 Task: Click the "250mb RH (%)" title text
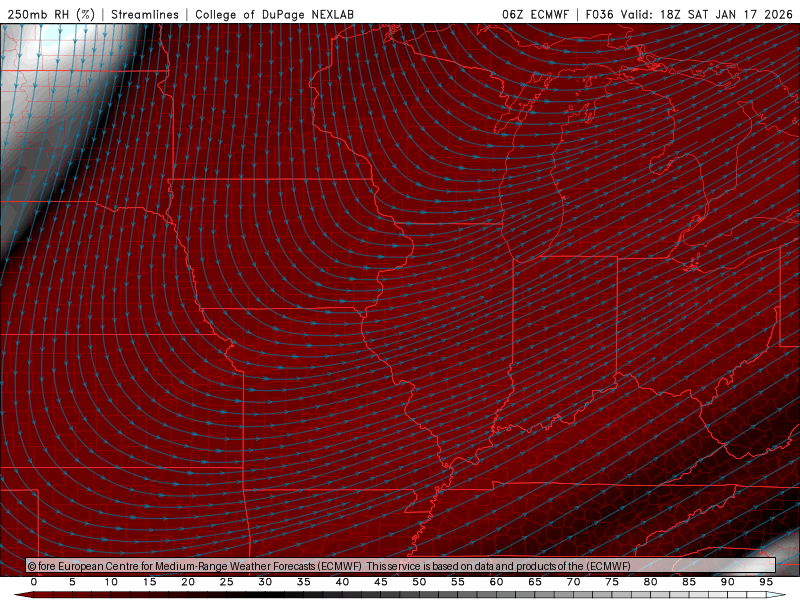point(51,14)
